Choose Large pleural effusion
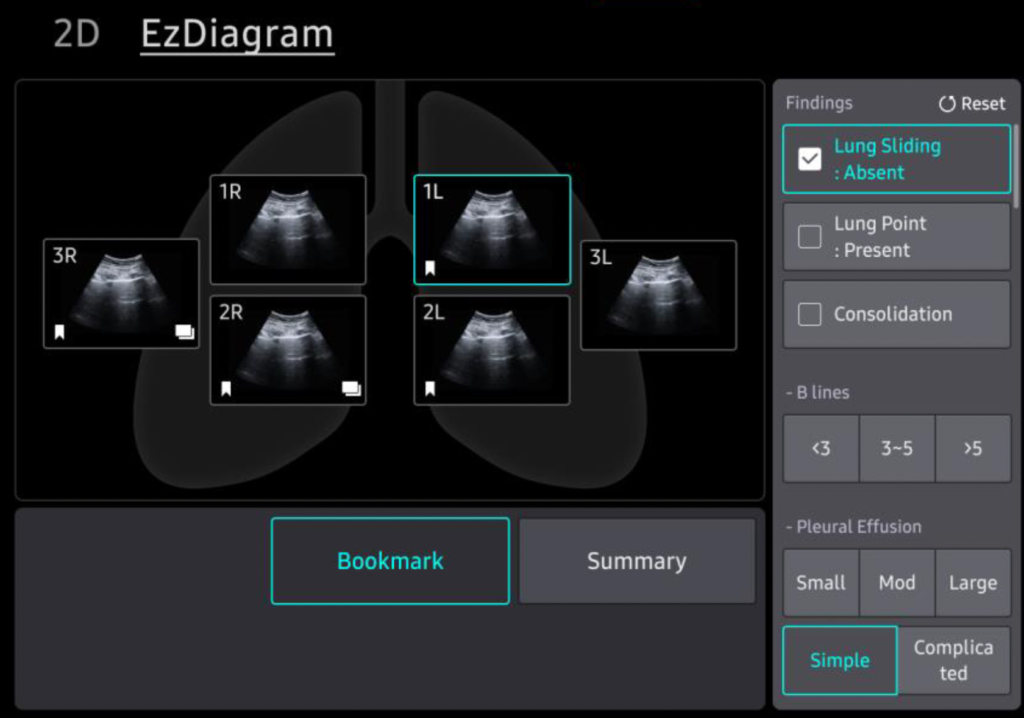This screenshot has height=718, width=1024. pos(973,582)
